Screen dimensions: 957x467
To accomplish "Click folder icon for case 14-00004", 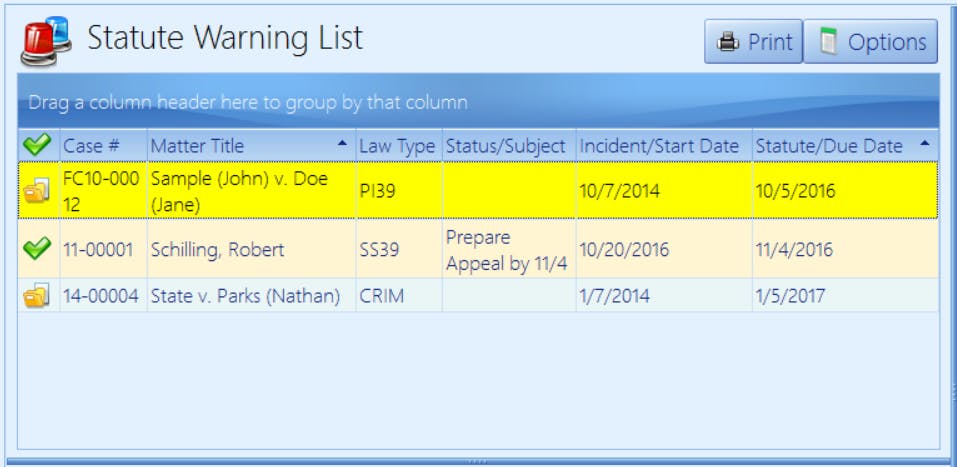I will click(x=37, y=296).
